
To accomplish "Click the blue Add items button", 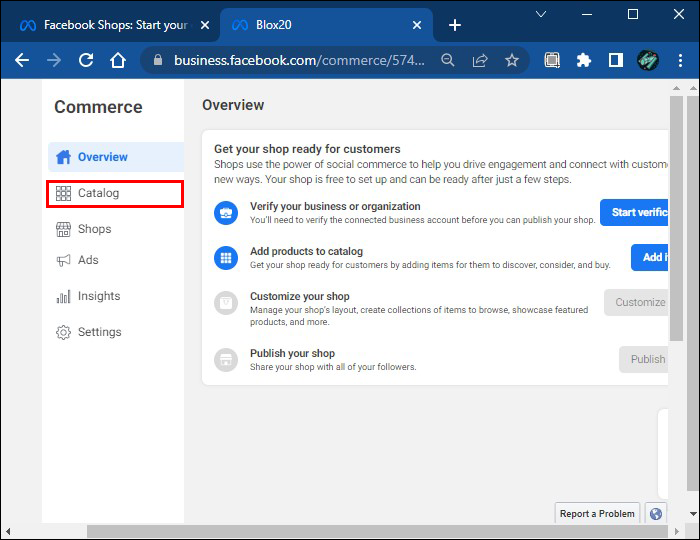I will 652,257.
